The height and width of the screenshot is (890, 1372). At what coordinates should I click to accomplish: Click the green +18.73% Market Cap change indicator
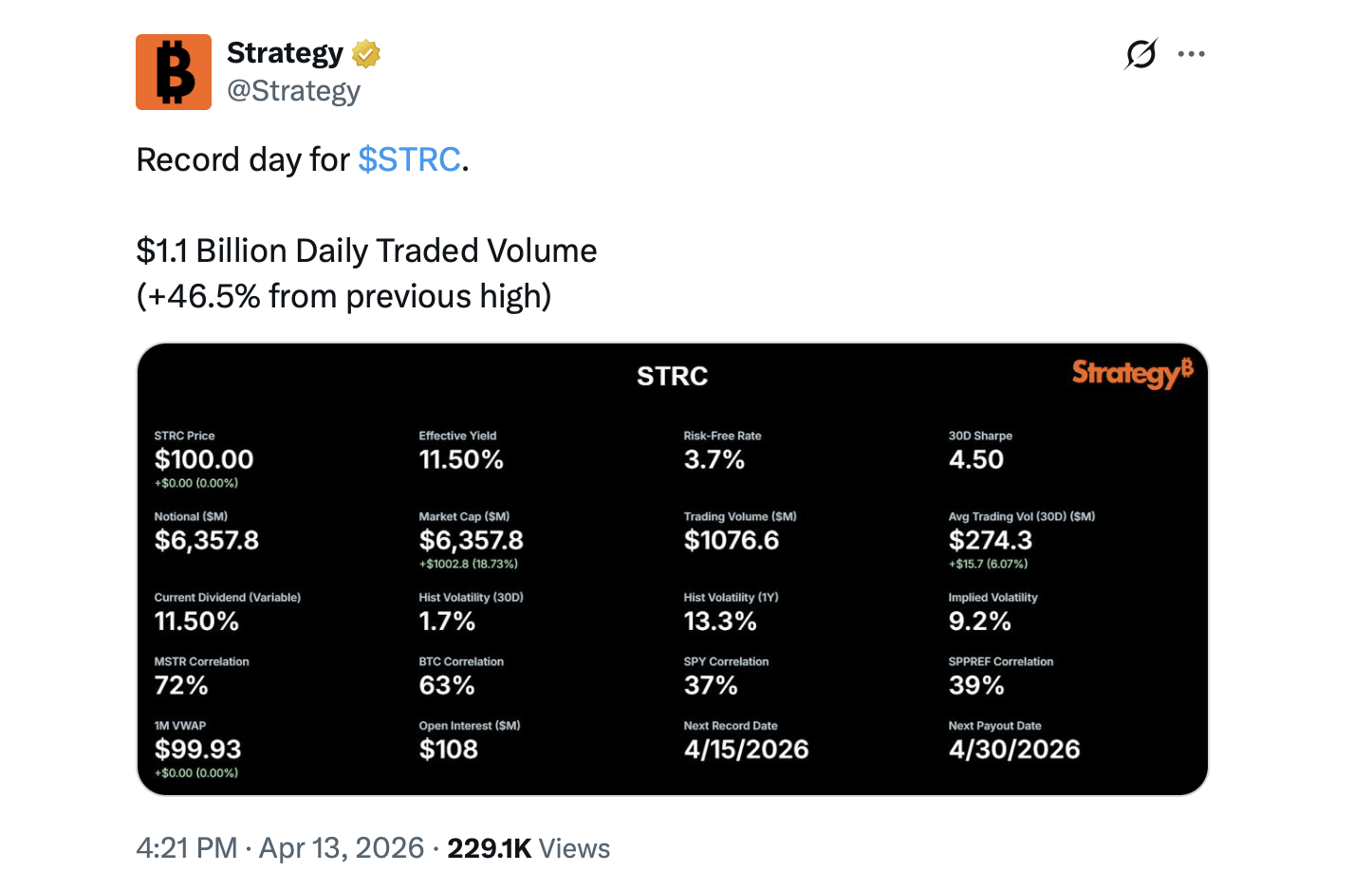tap(468, 563)
